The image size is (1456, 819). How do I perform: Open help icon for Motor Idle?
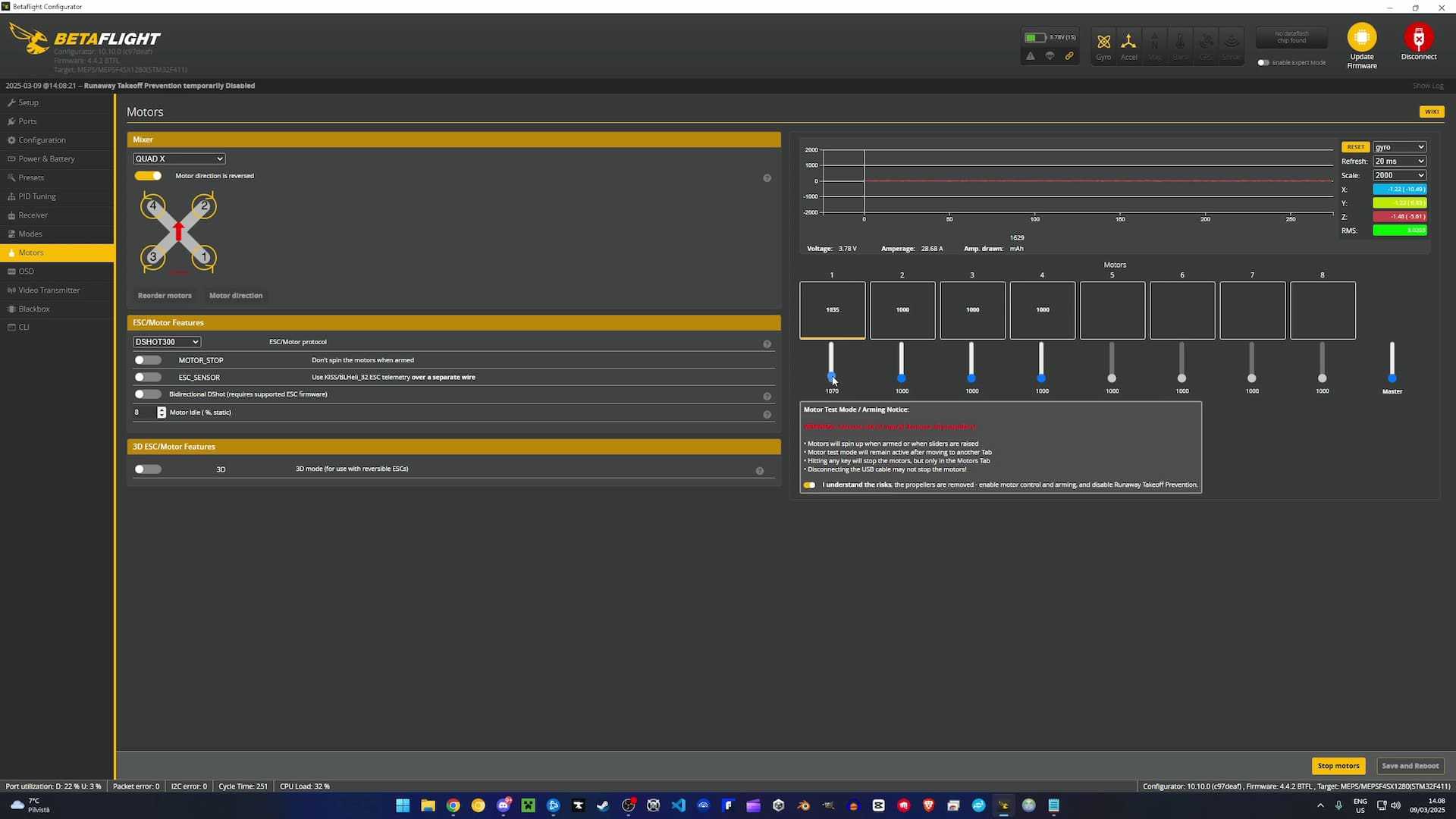tap(767, 415)
